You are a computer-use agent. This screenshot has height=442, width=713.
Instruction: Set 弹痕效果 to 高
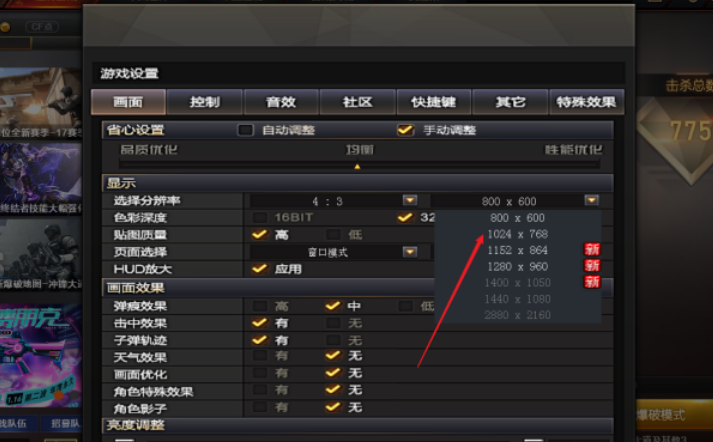(260, 306)
